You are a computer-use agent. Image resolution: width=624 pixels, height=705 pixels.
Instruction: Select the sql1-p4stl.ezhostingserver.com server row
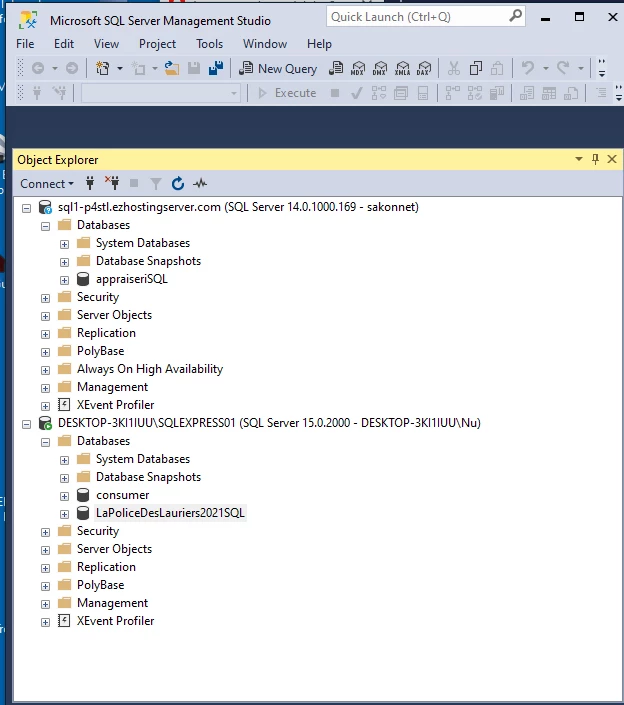point(238,207)
